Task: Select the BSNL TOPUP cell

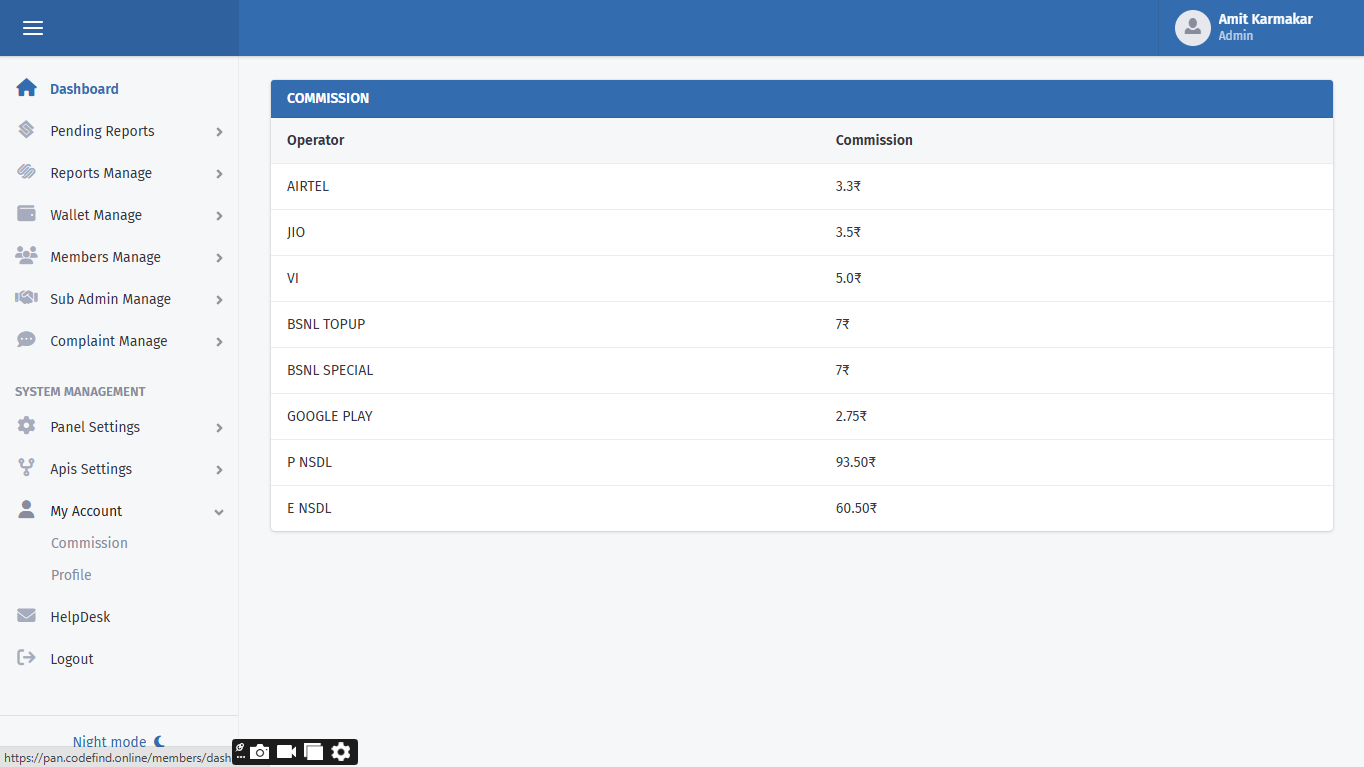Action: tap(326, 324)
